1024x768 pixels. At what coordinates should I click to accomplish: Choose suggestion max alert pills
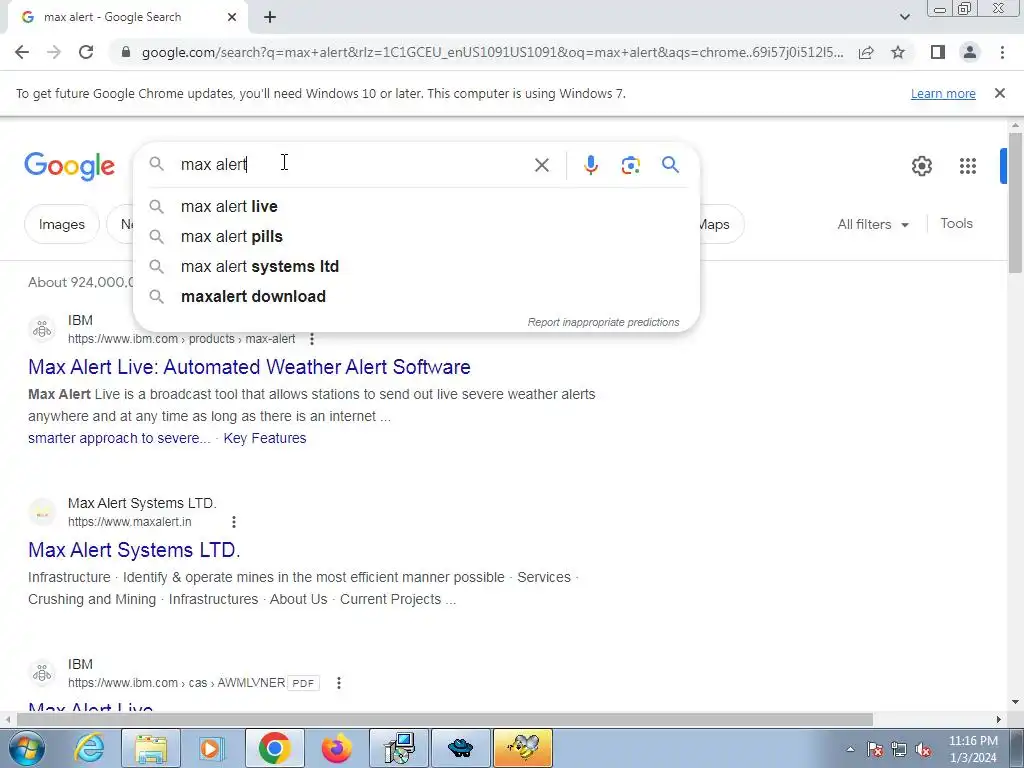[x=416, y=236]
